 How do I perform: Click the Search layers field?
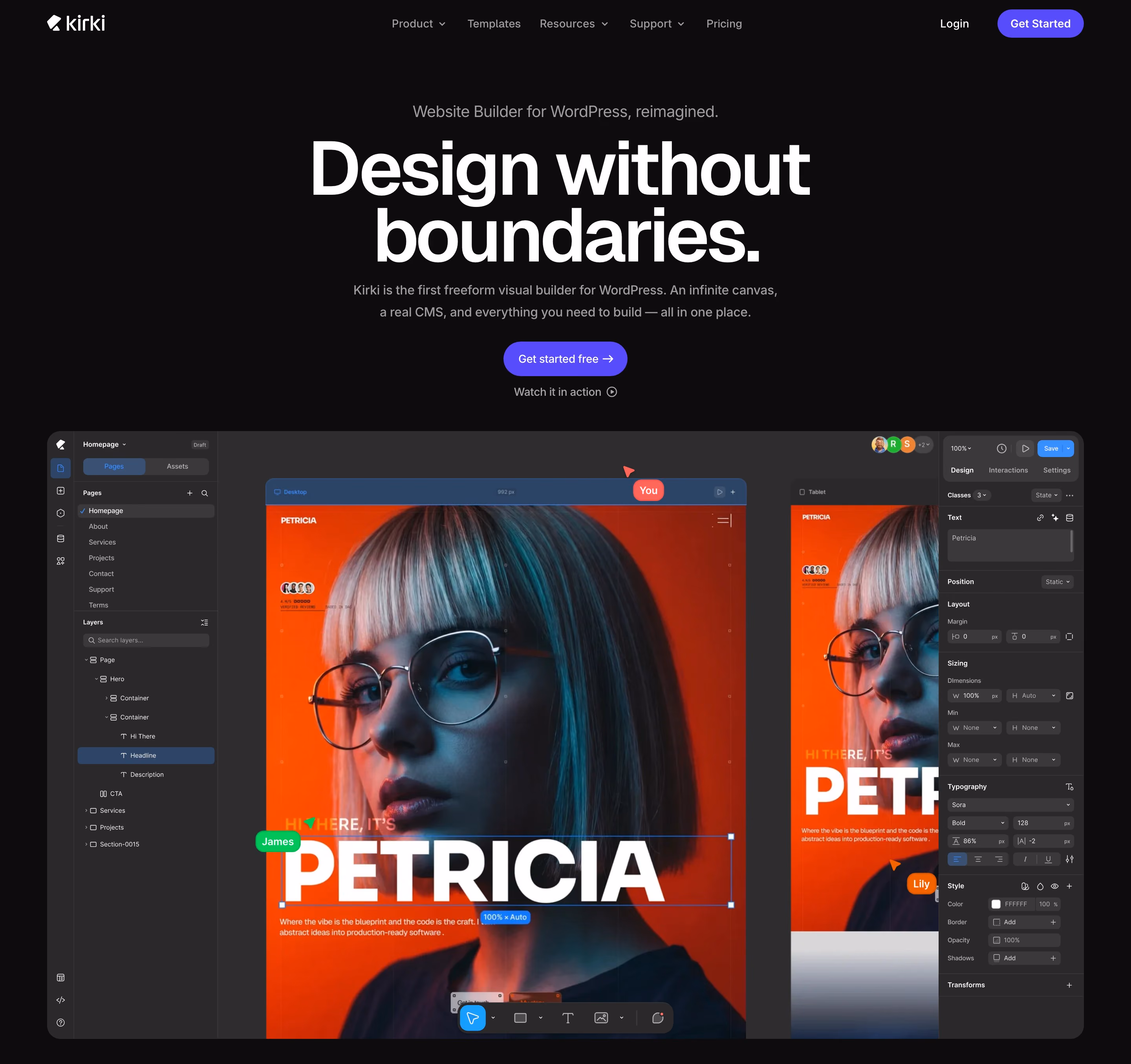pos(146,640)
